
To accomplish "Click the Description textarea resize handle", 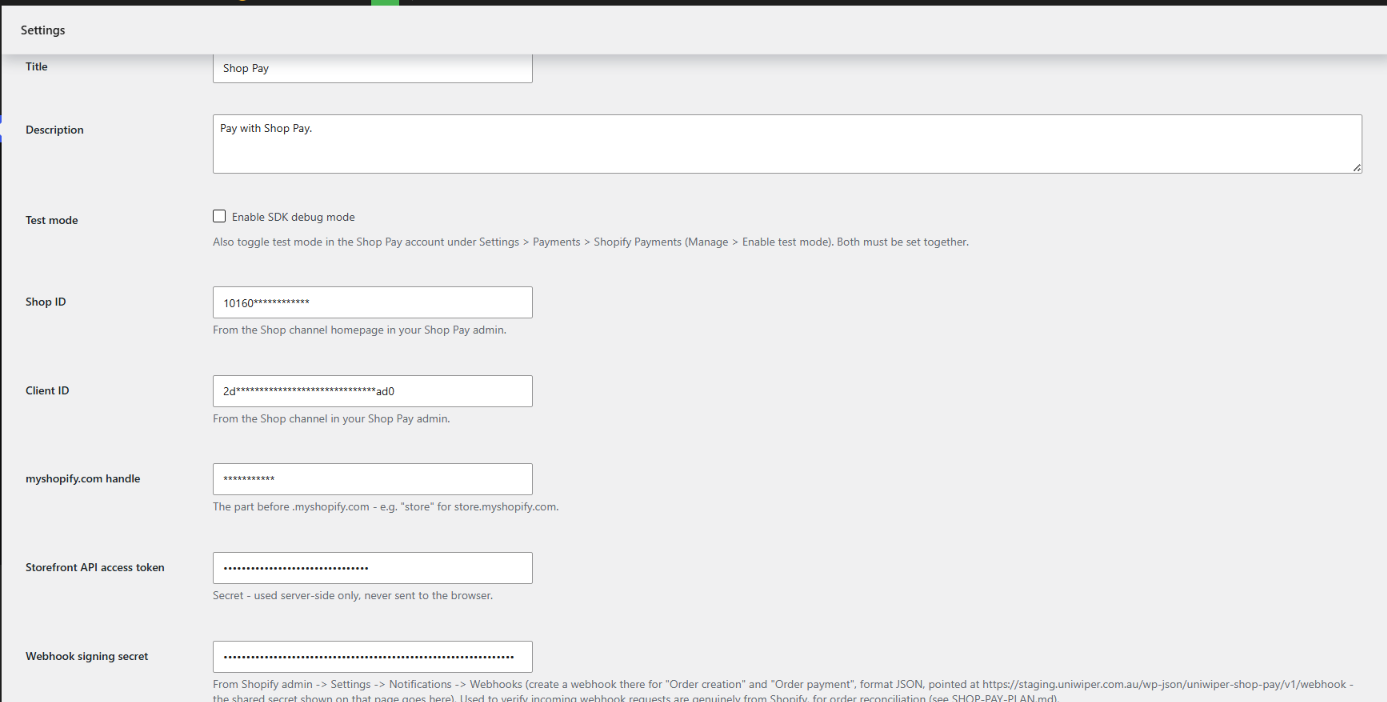I will tap(1356, 168).
